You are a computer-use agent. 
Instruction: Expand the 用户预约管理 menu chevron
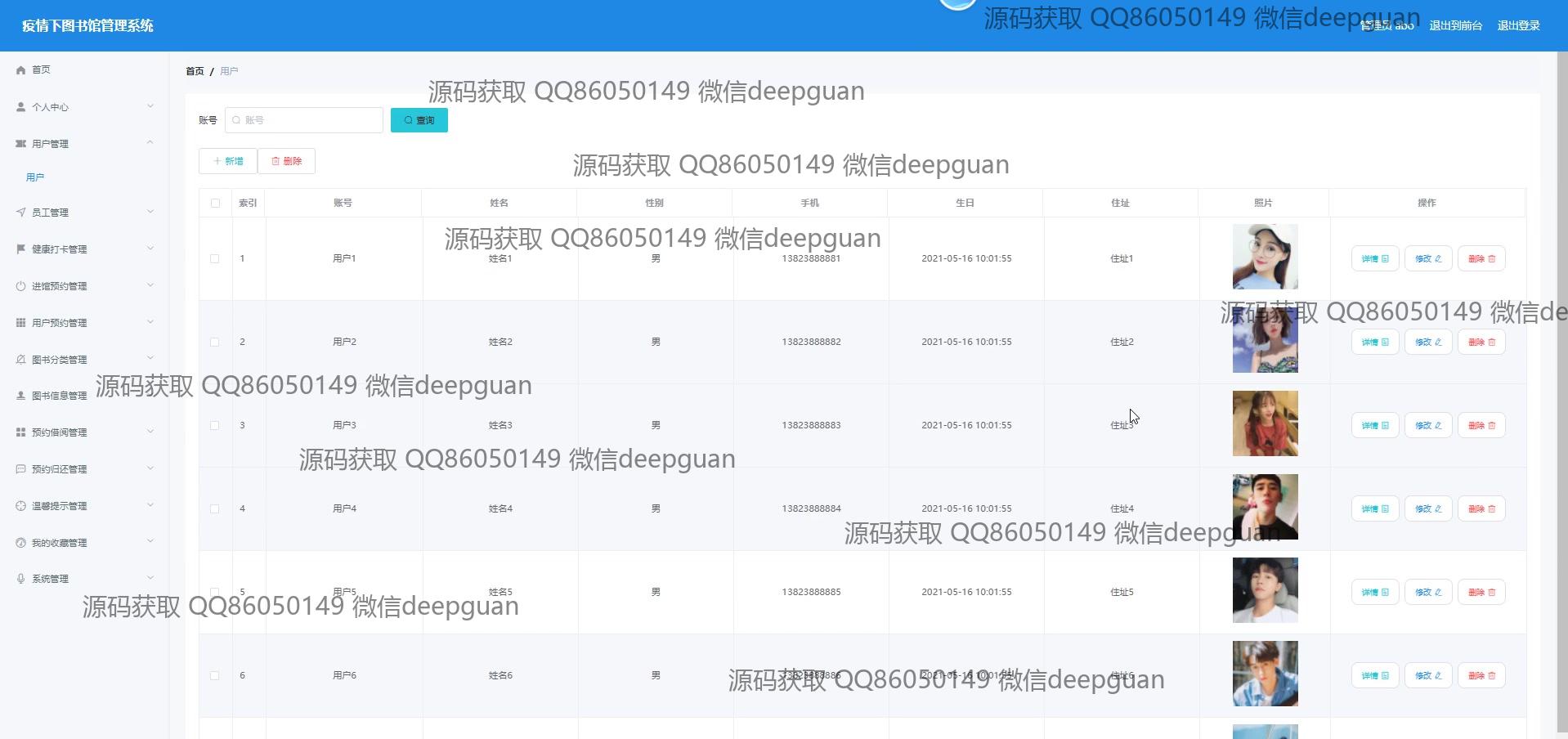(150, 322)
